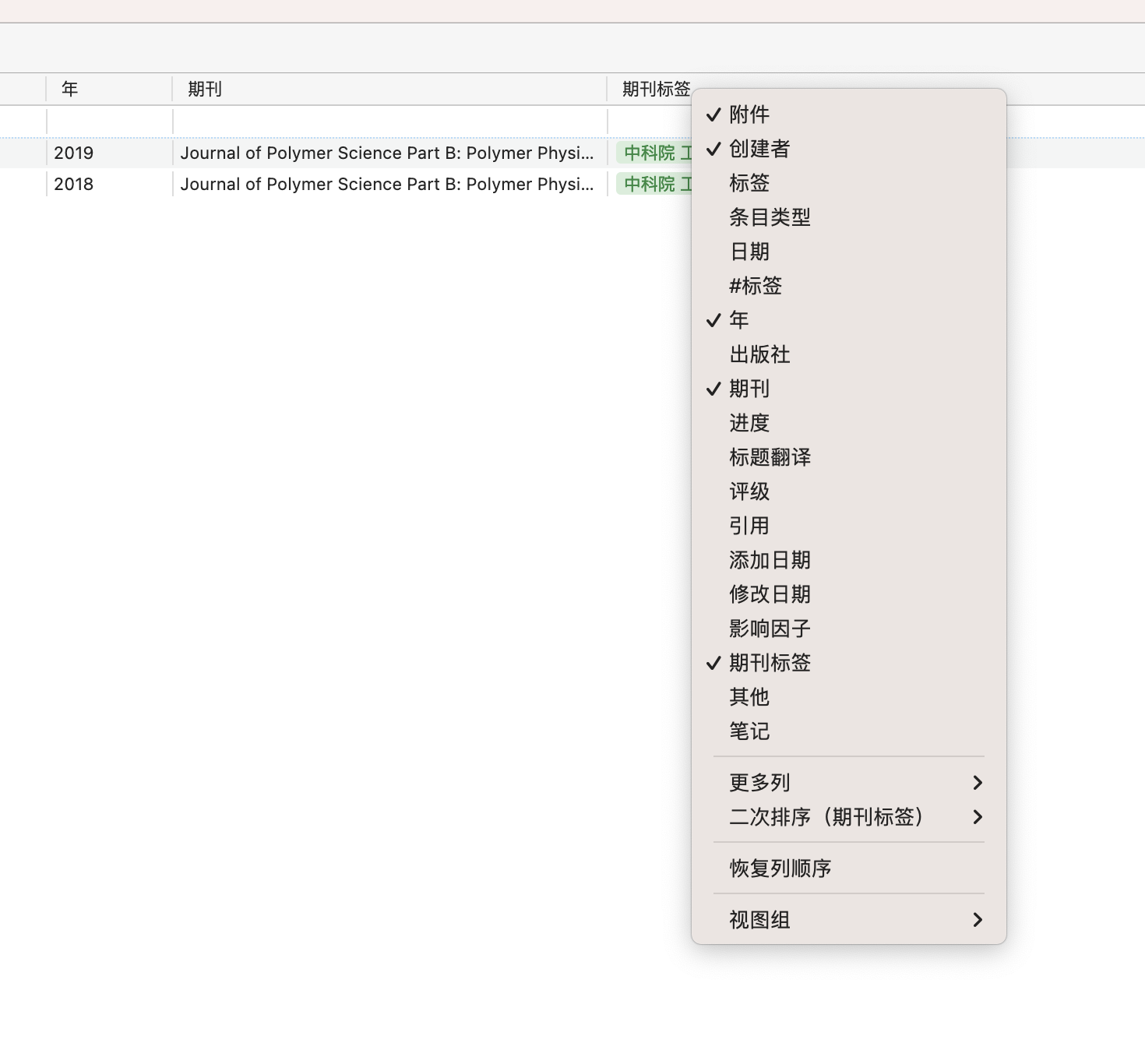This screenshot has height=1064, width=1145.
Task: Select the 2018 year cell
Action: 74,184
